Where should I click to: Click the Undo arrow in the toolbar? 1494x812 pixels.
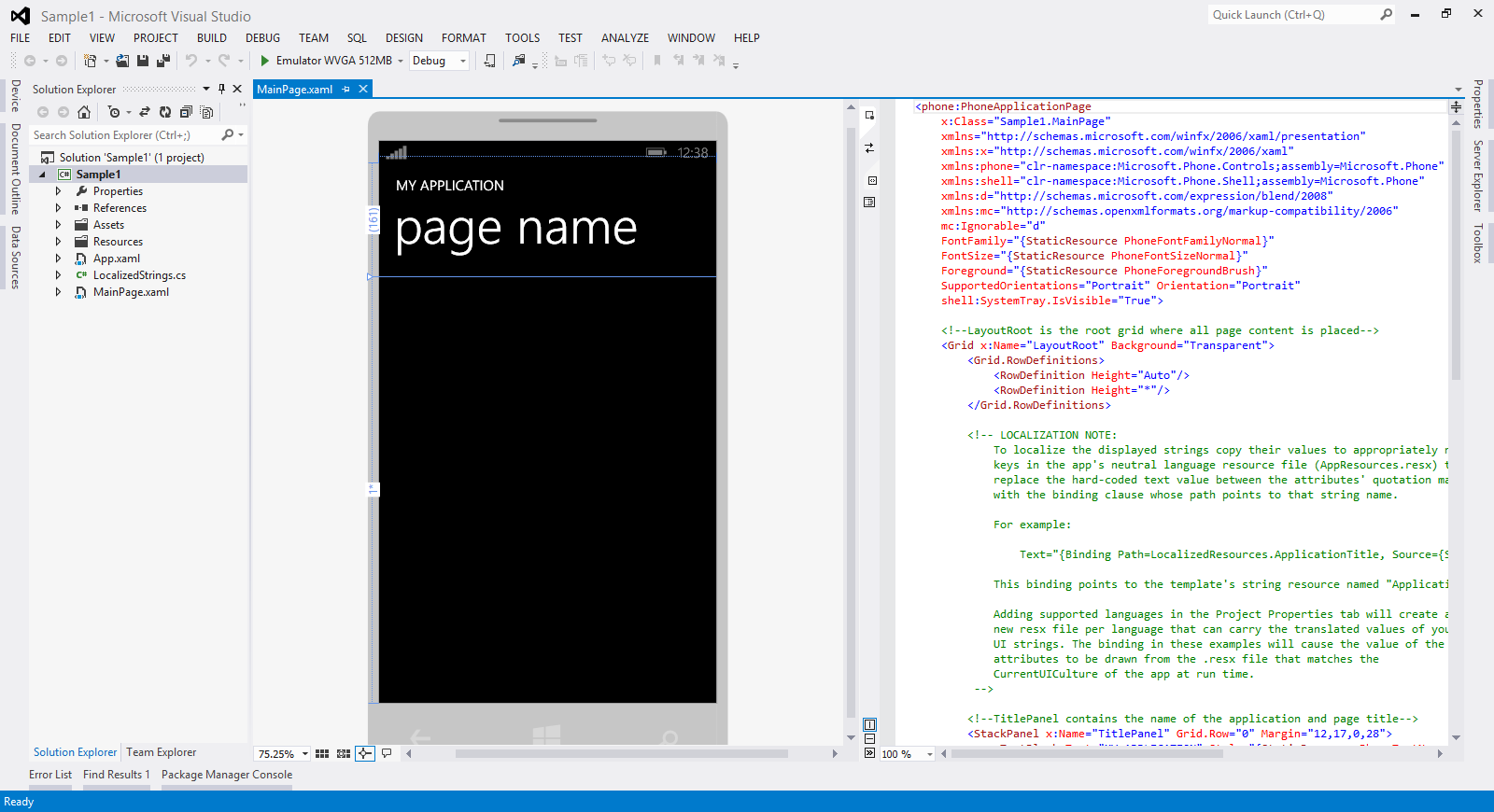coord(191,61)
